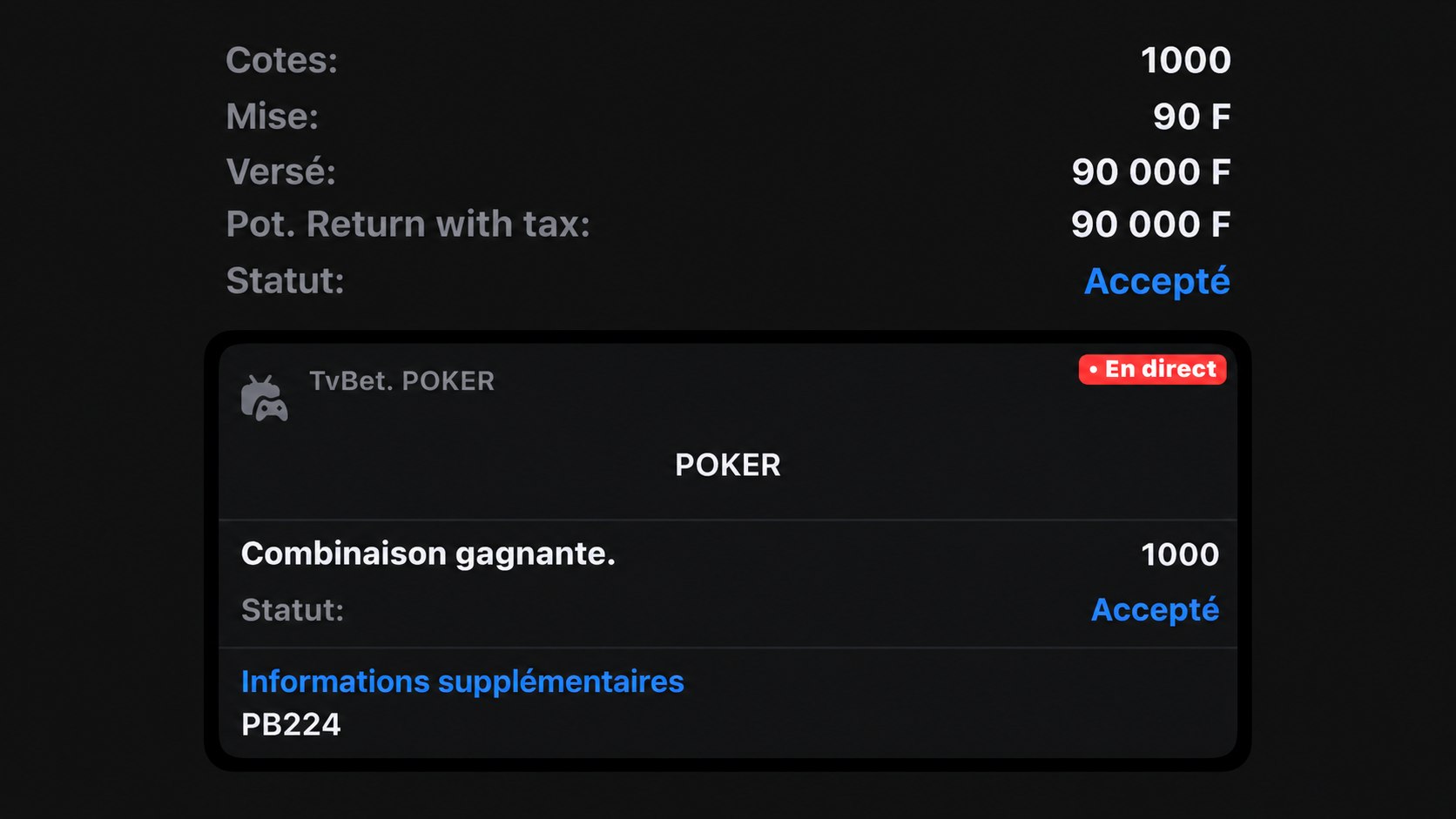
Task: Click the PB224 reference code
Action: pos(291,725)
